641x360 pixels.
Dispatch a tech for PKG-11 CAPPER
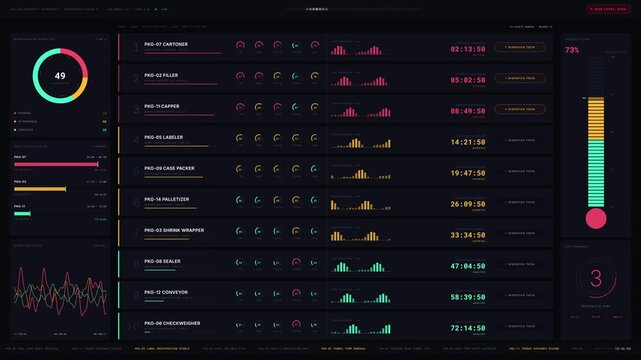520,109
